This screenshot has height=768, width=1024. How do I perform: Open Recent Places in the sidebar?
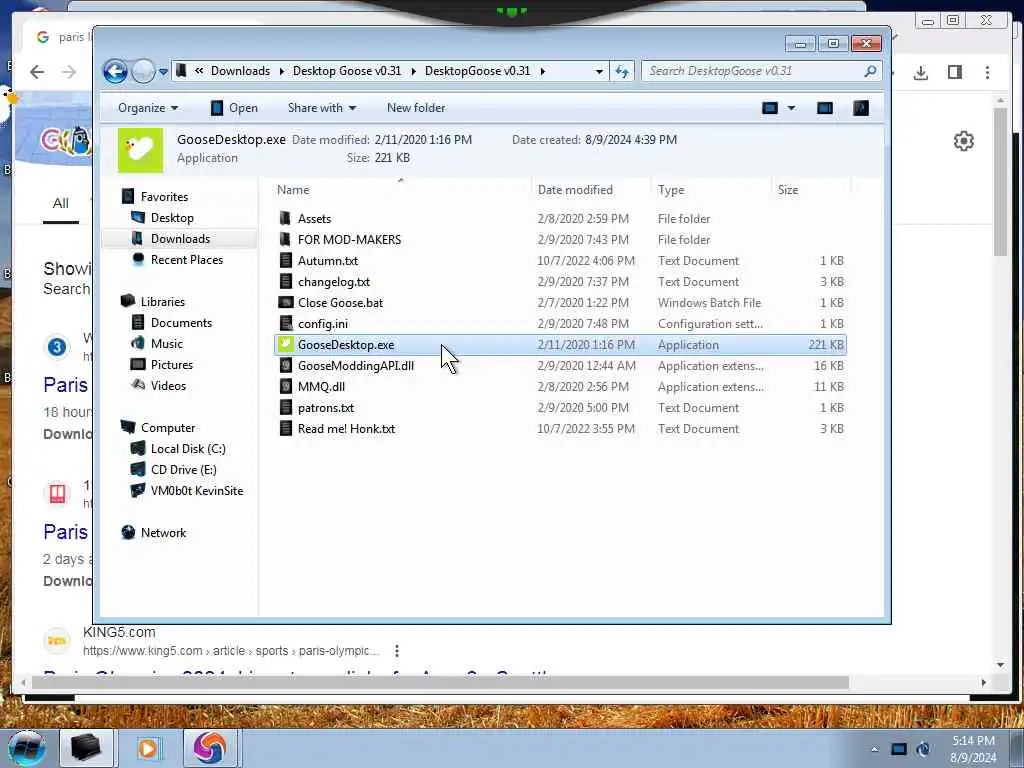(187, 259)
